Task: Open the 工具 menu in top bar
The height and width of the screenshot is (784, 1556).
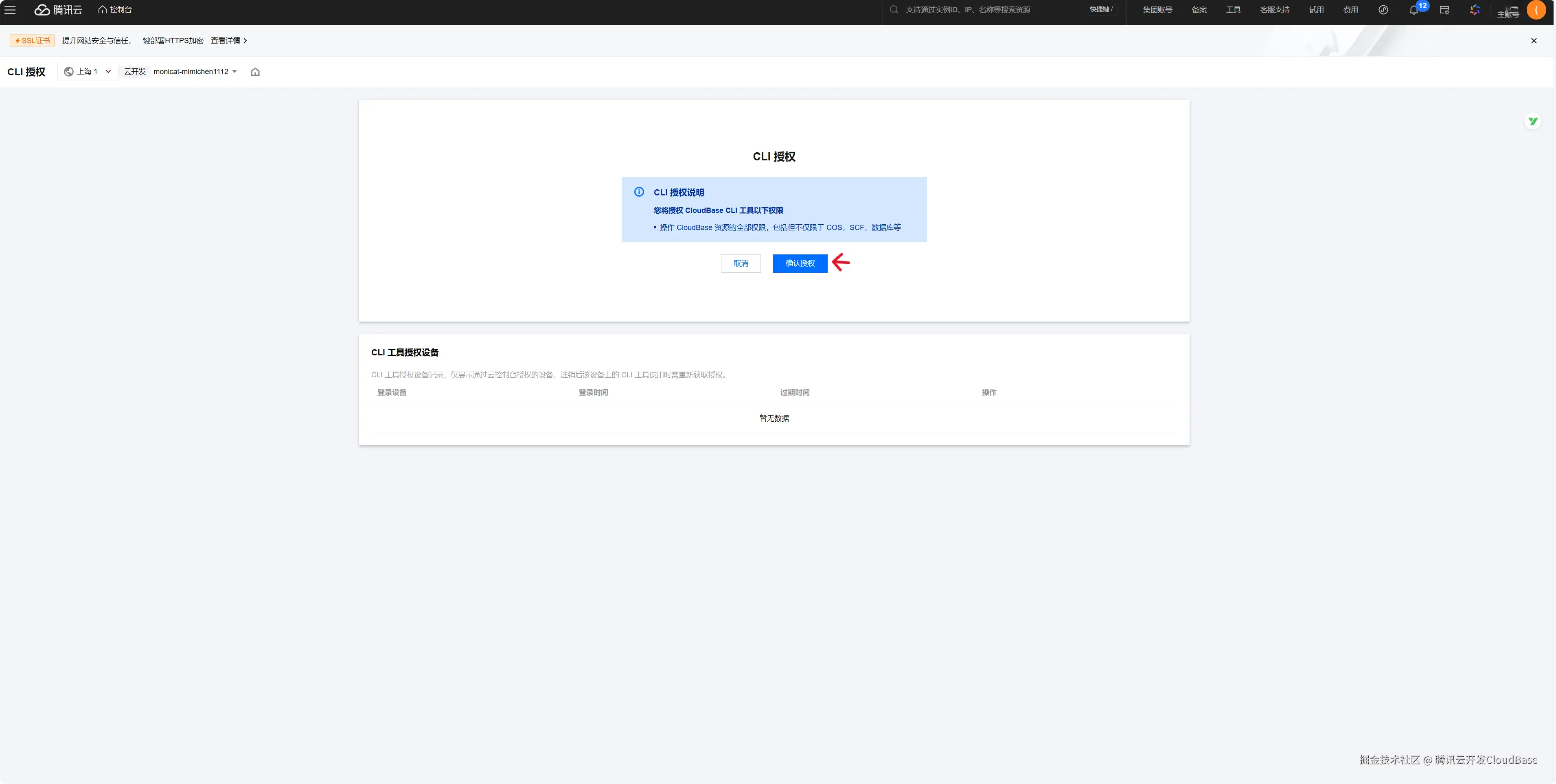Action: (x=1233, y=10)
